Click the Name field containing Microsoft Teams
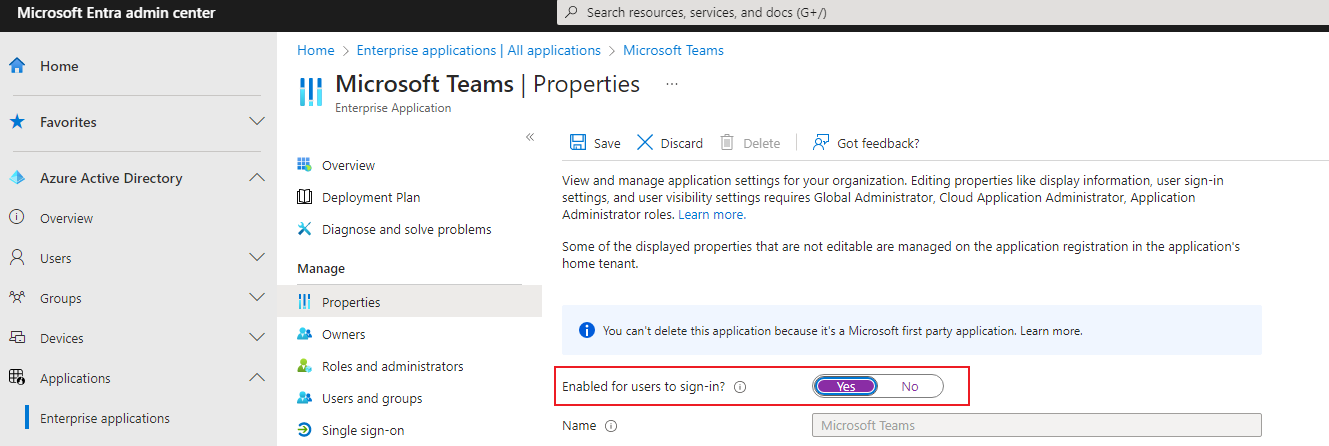The height and width of the screenshot is (446, 1329). coord(1037,425)
